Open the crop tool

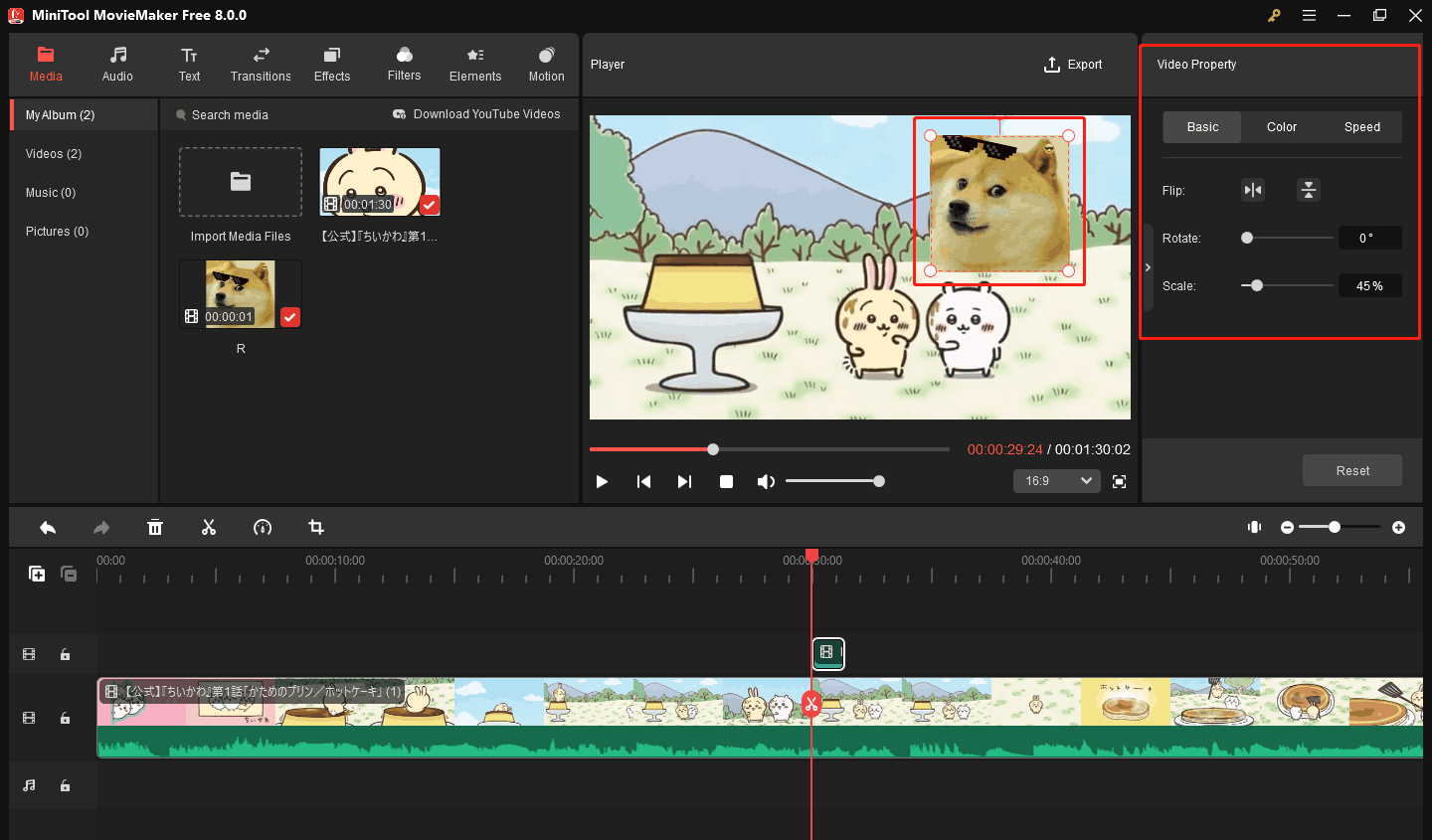tap(316, 528)
